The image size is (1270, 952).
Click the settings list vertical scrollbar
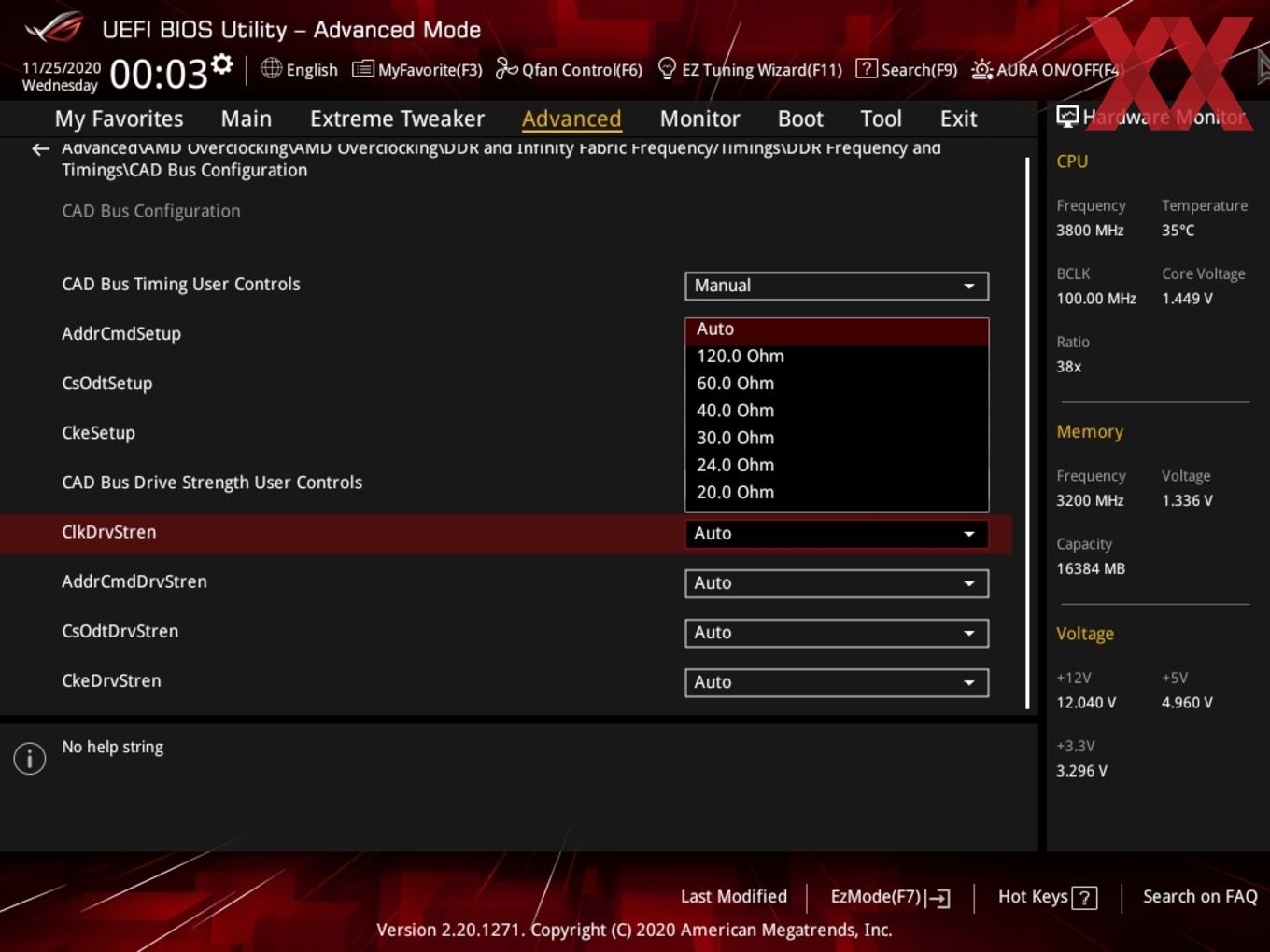pyautogui.click(x=1027, y=431)
